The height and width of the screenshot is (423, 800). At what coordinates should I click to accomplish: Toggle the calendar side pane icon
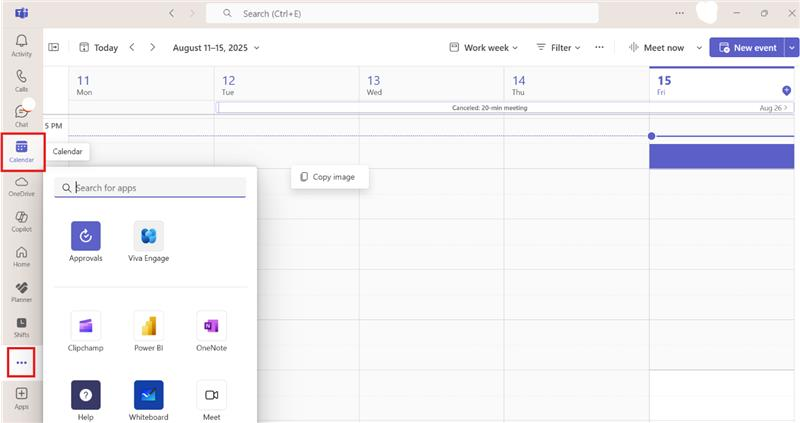click(54, 47)
